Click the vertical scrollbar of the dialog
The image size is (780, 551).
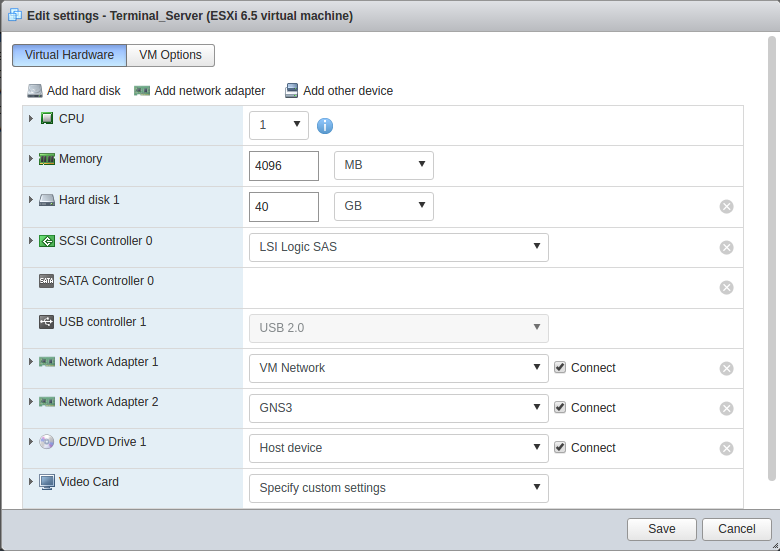[x=772, y=259]
